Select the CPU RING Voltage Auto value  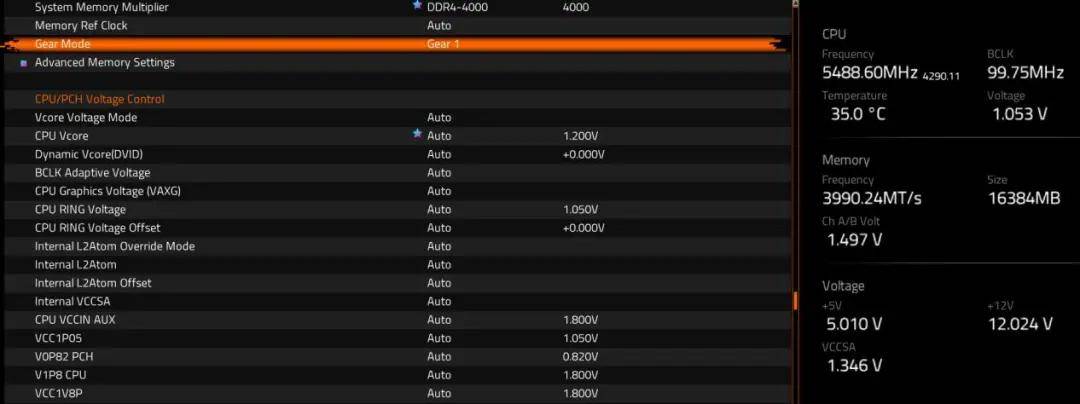pos(439,209)
